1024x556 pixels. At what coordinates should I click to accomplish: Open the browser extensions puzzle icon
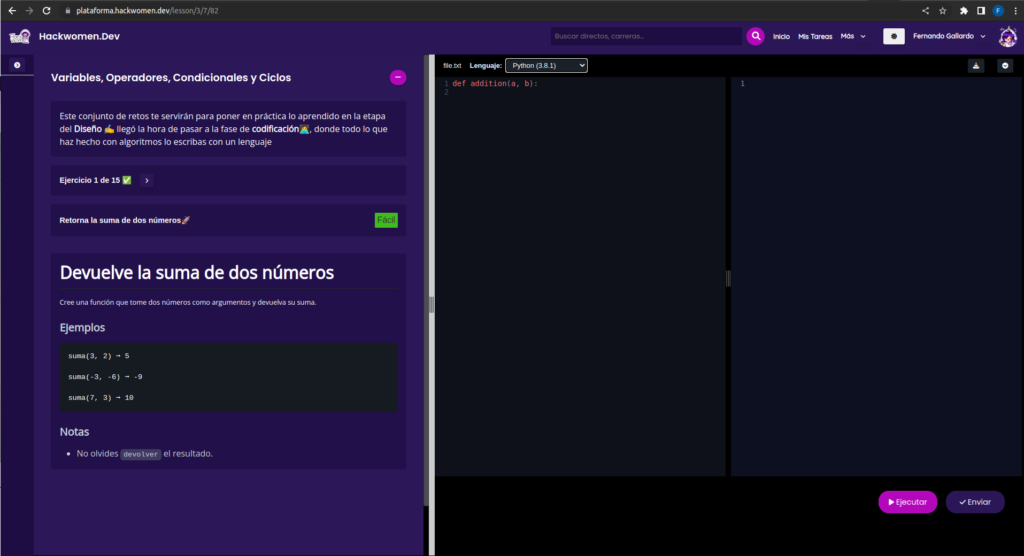click(963, 10)
